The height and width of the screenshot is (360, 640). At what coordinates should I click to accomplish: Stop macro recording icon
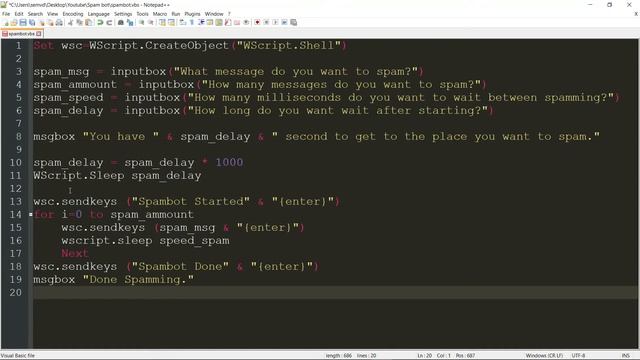pyautogui.click(x=266, y=22)
